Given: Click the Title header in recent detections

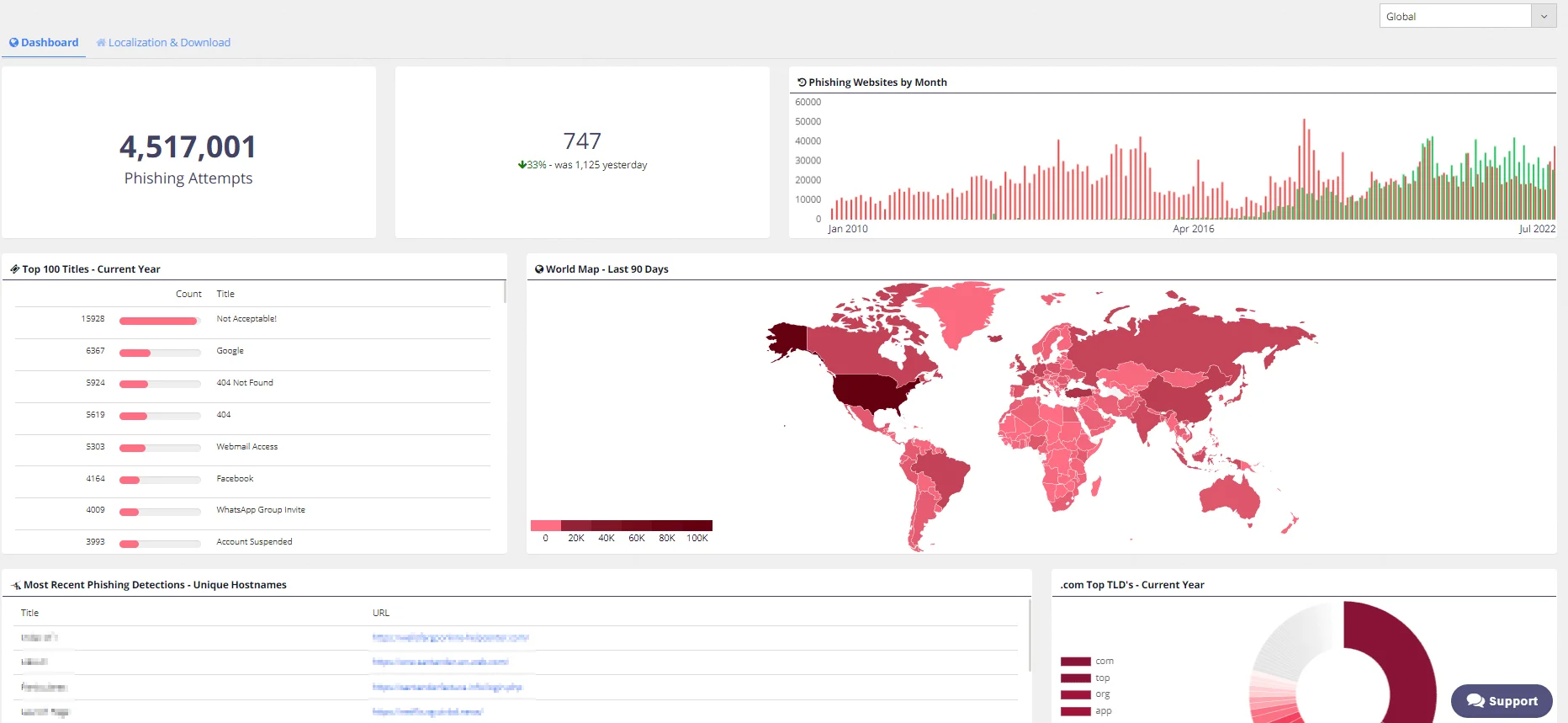Looking at the screenshot, I should (x=29, y=613).
